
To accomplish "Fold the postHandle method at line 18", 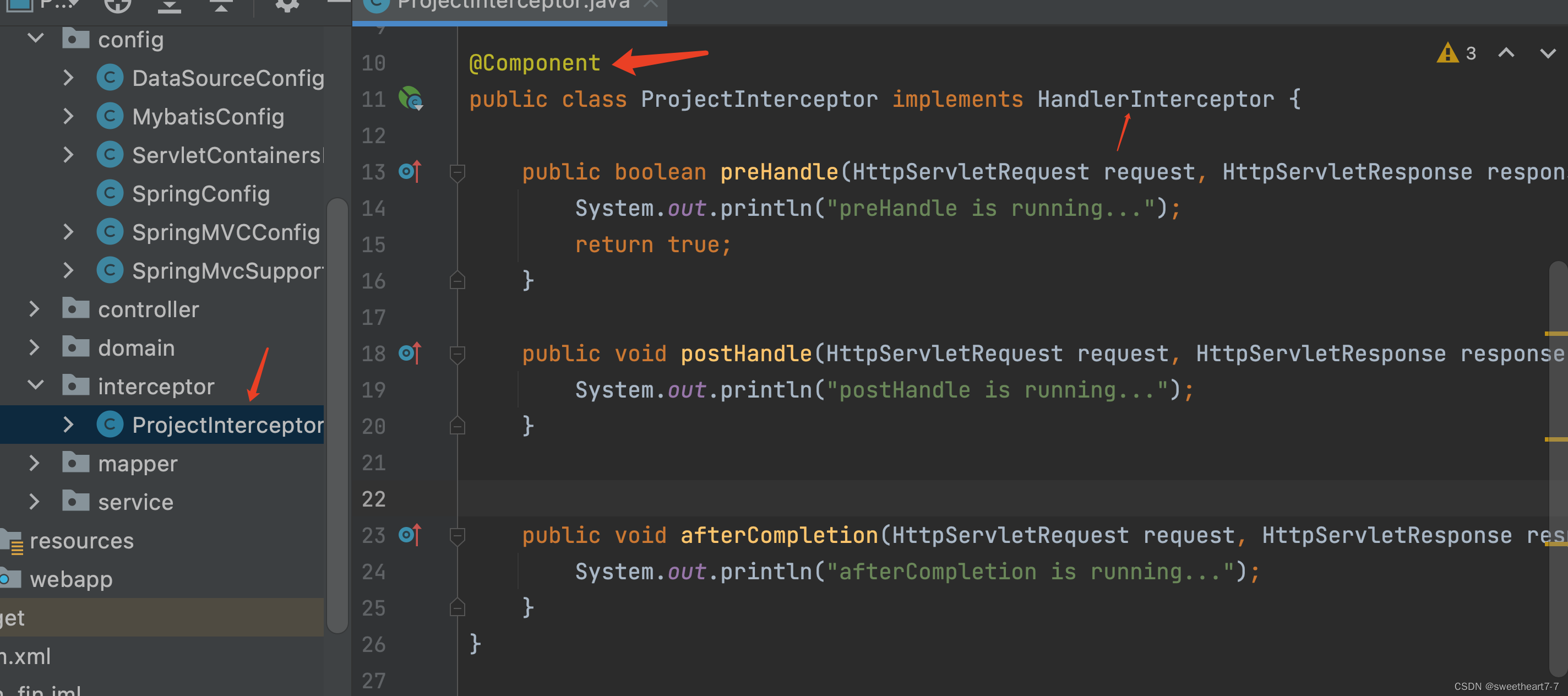I will tap(457, 355).
